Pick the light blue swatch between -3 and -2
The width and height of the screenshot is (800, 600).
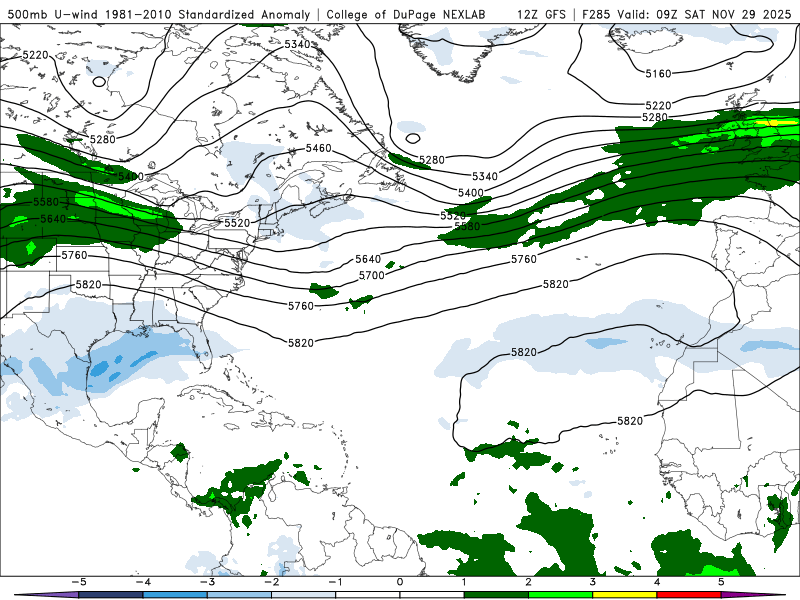tap(239, 595)
